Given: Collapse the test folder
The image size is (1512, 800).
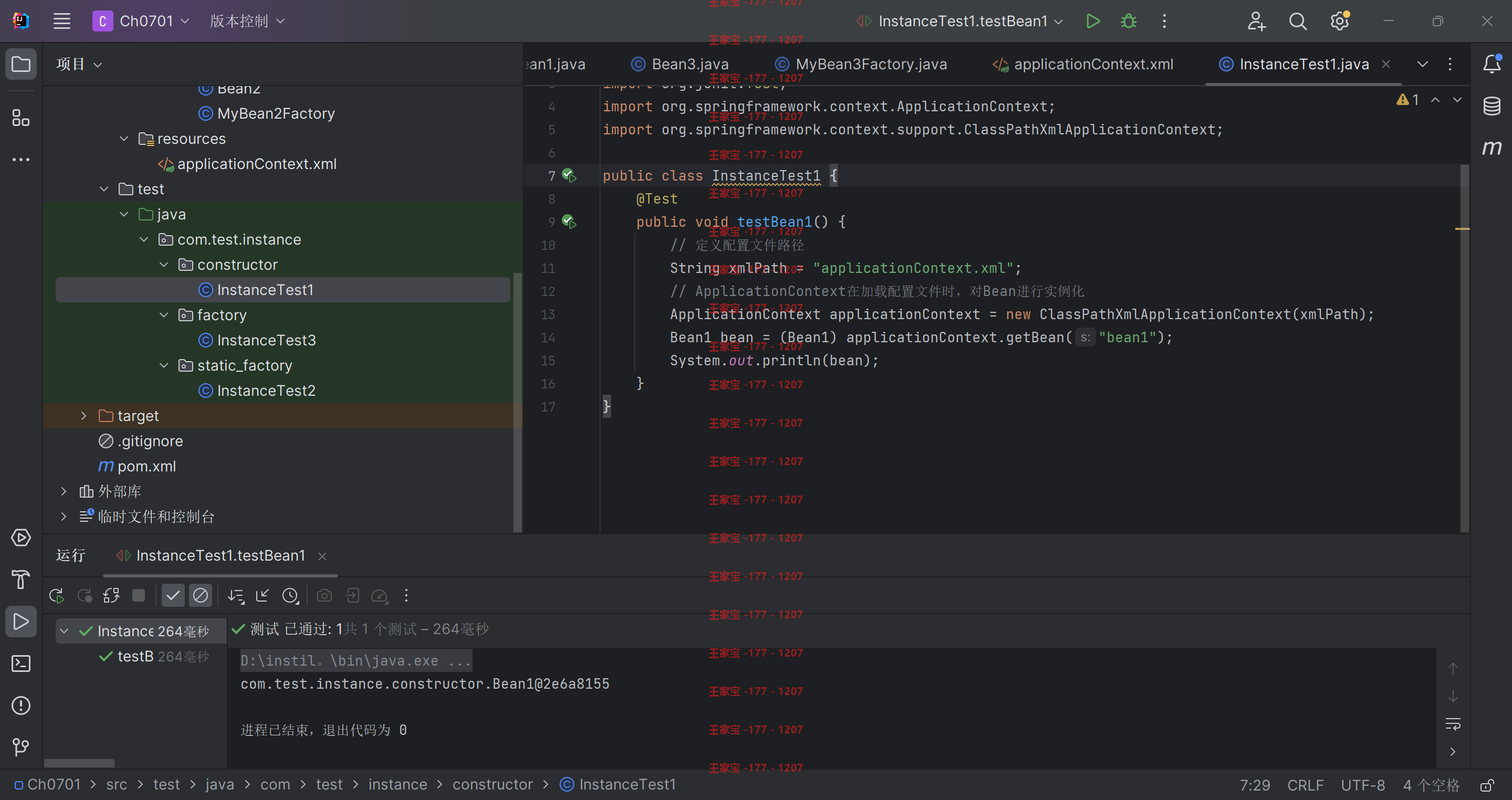Looking at the screenshot, I should (x=104, y=190).
